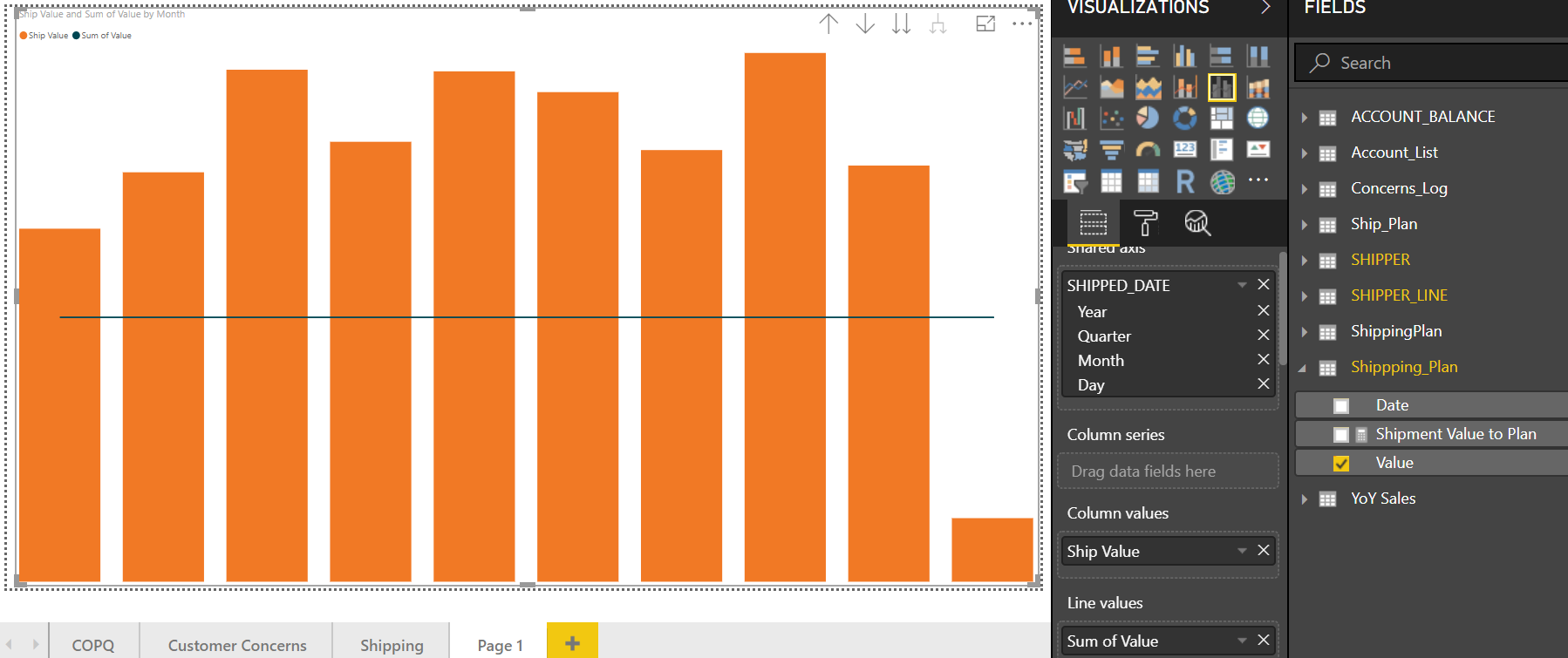This screenshot has width=1568, height=658.
Task: Select the Gauge visualization
Action: [x=1148, y=150]
